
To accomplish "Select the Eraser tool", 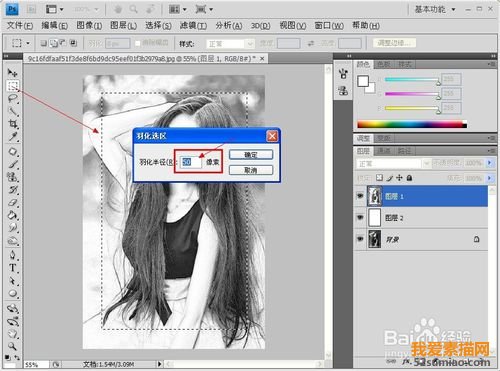I will 13,202.
